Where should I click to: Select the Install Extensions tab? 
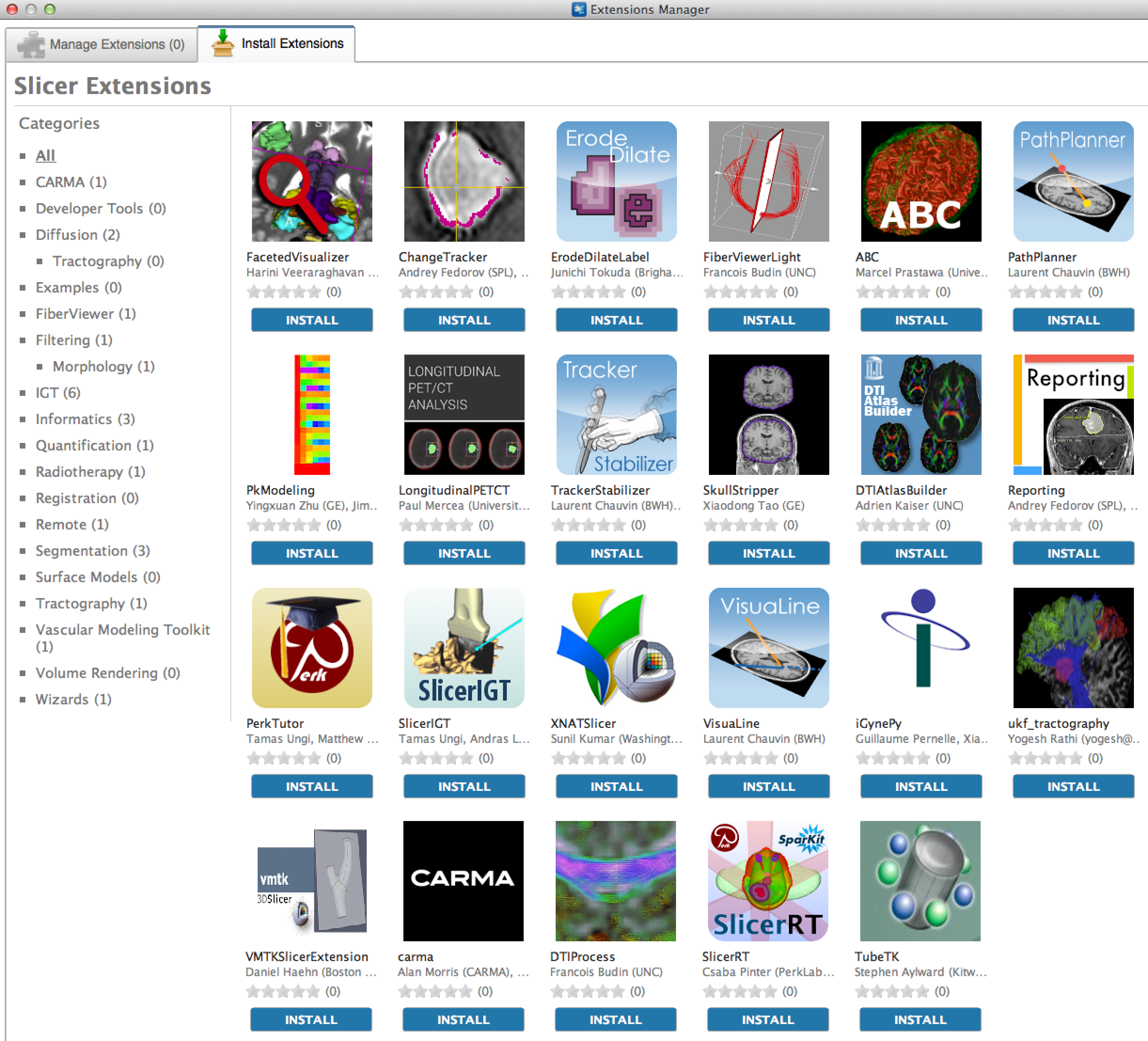(x=277, y=44)
